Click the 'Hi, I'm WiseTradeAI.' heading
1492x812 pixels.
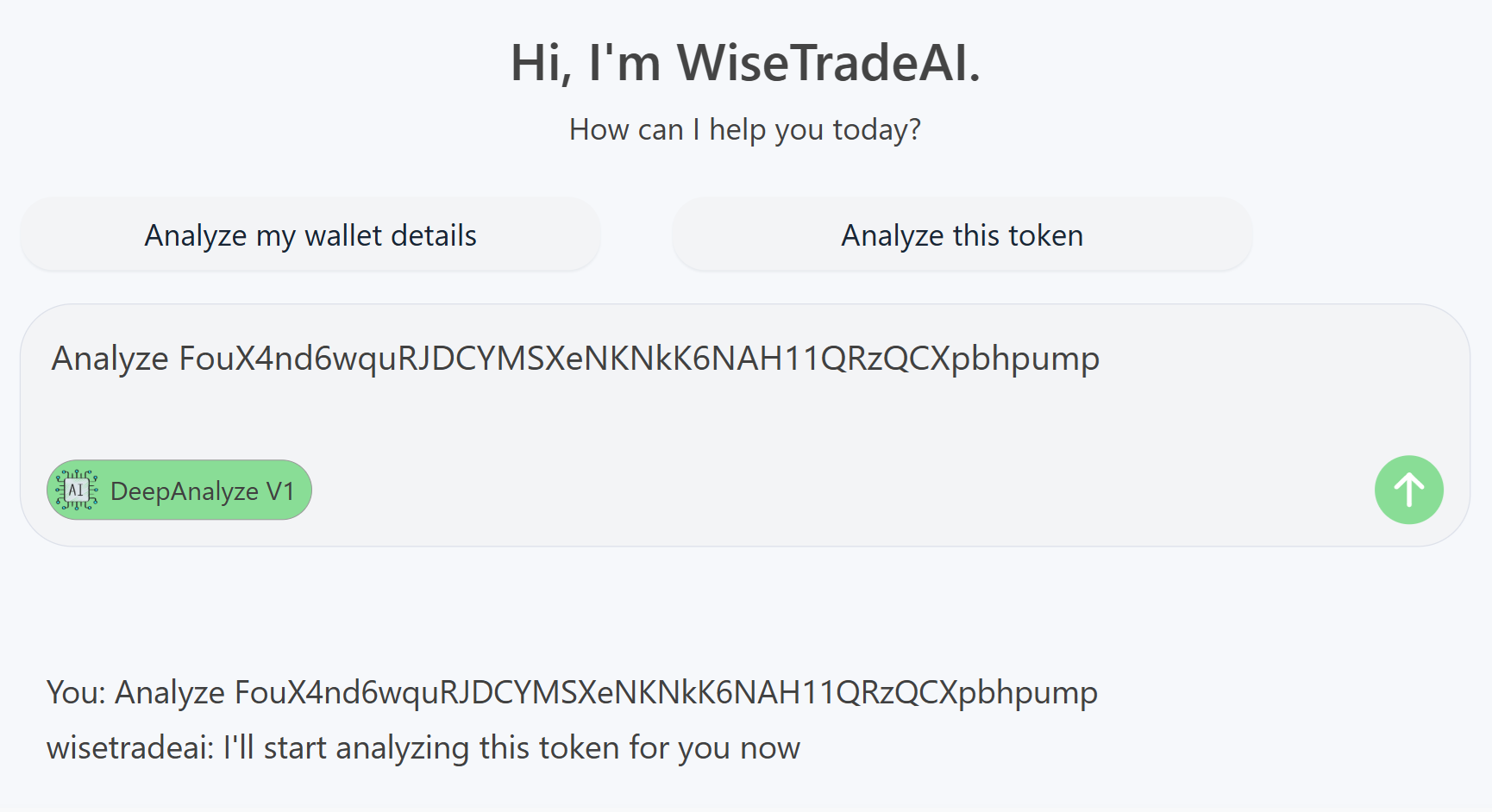click(x=745, y=63)
